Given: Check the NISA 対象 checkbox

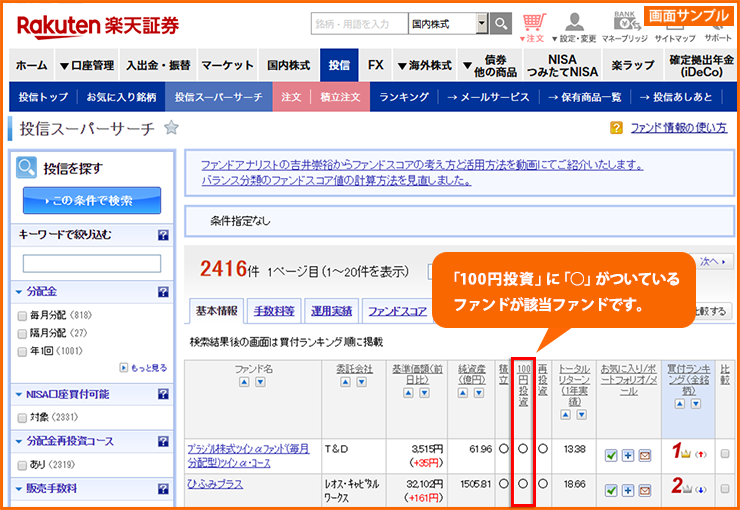Looking at the screenshot, I should [x=22, y=418].
